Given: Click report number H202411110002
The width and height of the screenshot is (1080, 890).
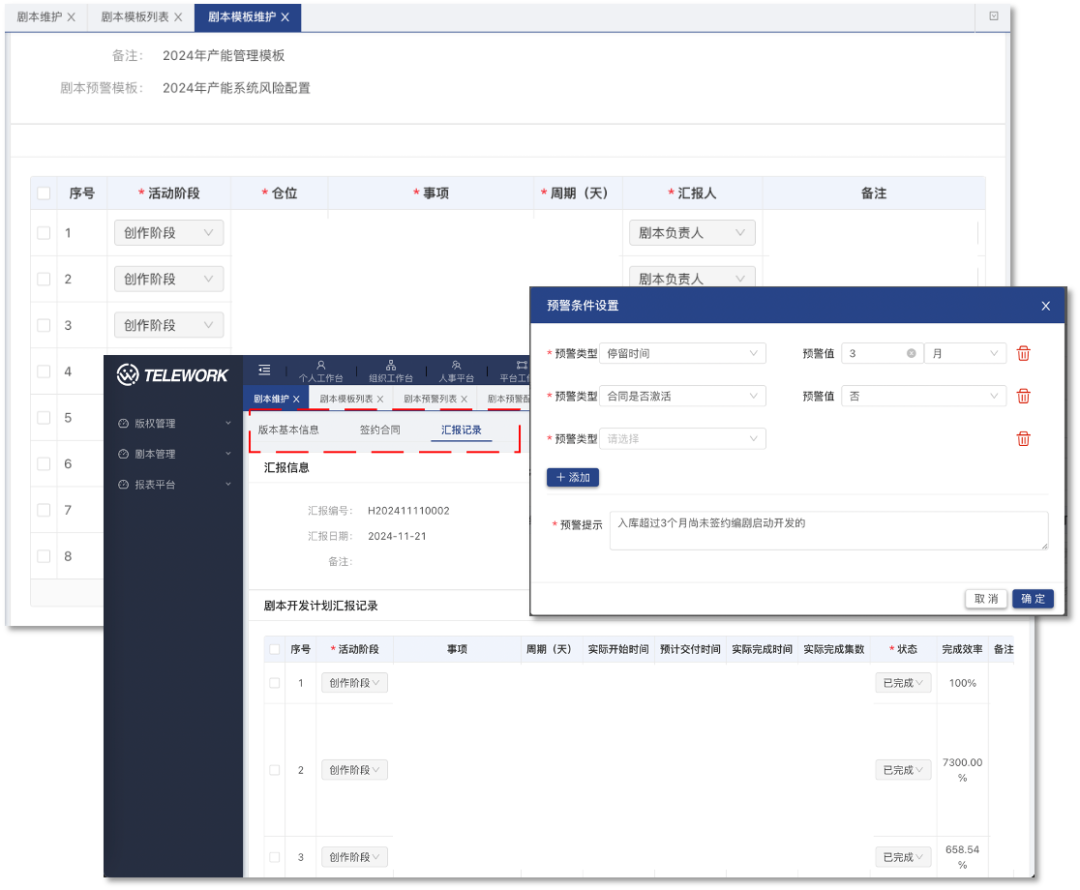Looking at the screenshot, I should point(408,510).
